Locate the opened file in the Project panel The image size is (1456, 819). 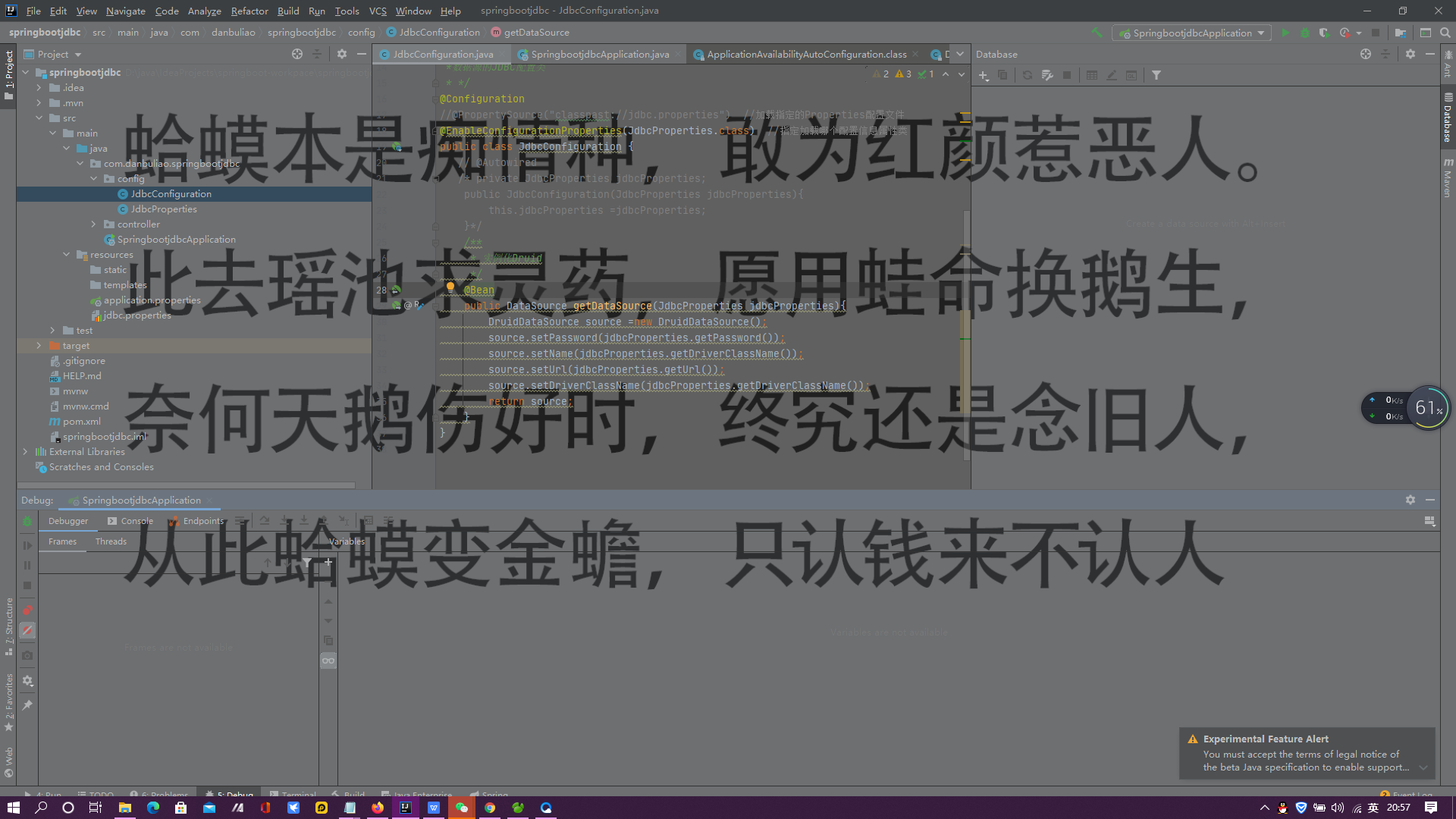pyautogui.click(x=297, y=54)
